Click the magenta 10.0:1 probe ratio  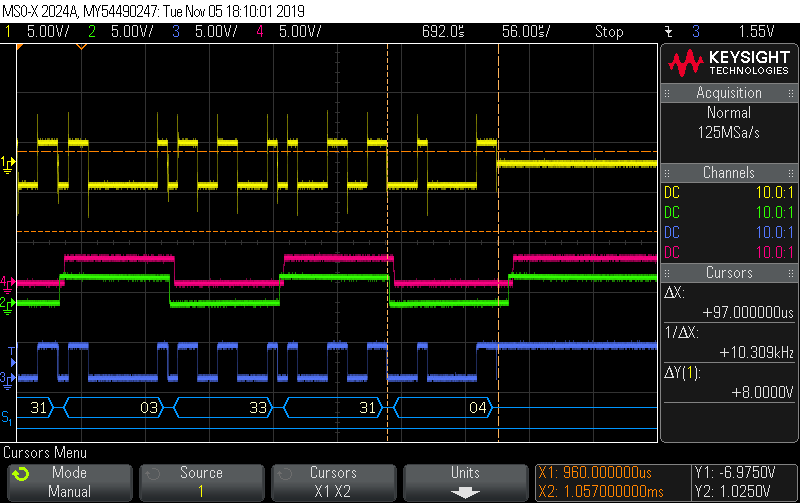coord(774,252)
